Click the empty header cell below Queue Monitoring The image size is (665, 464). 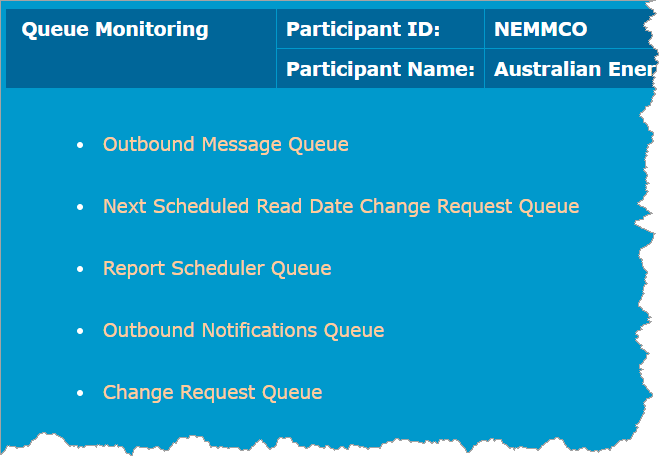(x=140, y=70)
